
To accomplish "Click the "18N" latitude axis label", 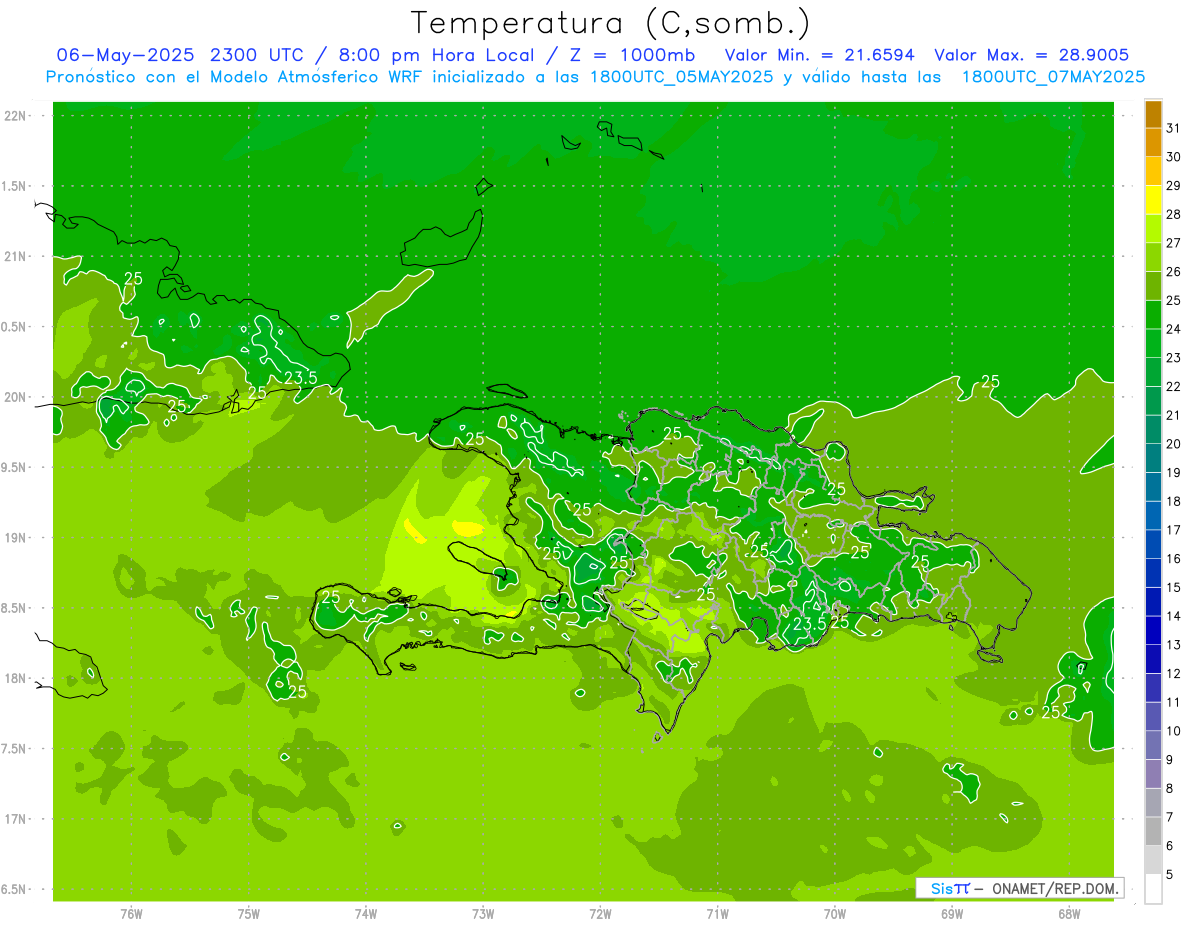I will coord(15,678).
